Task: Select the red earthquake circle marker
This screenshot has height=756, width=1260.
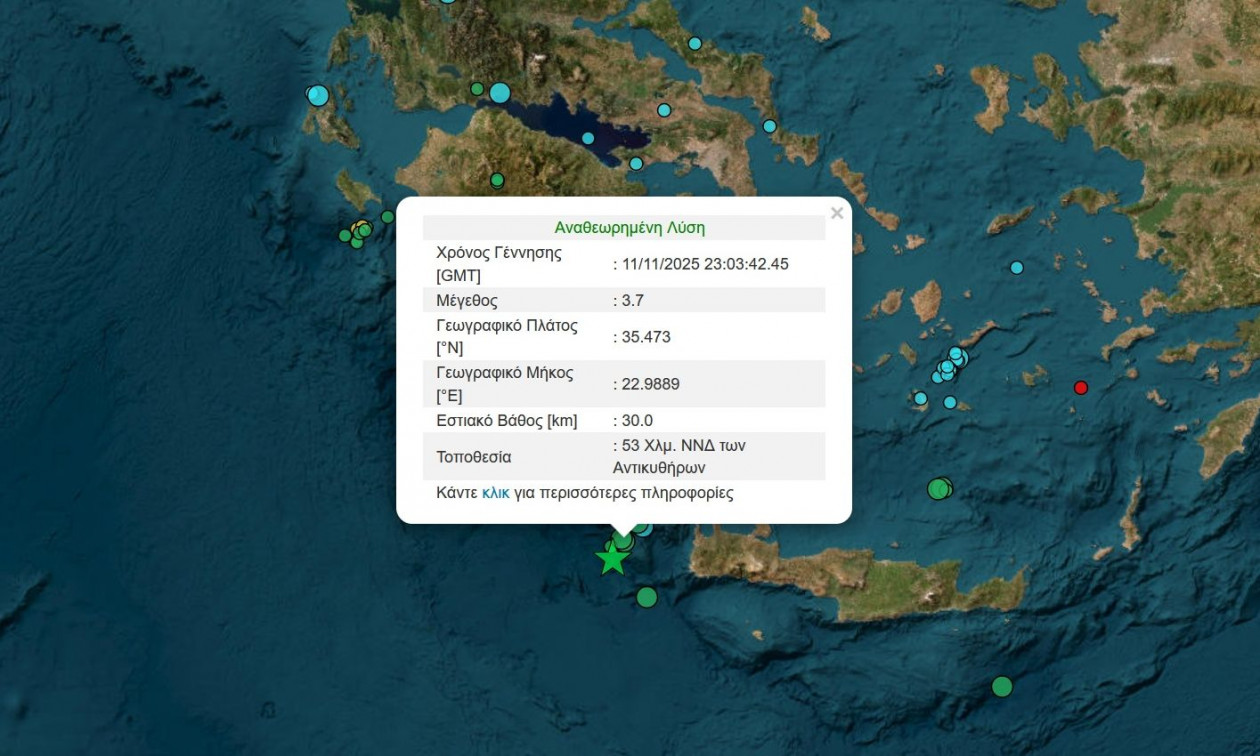Action: click(x=1080, y=387)
